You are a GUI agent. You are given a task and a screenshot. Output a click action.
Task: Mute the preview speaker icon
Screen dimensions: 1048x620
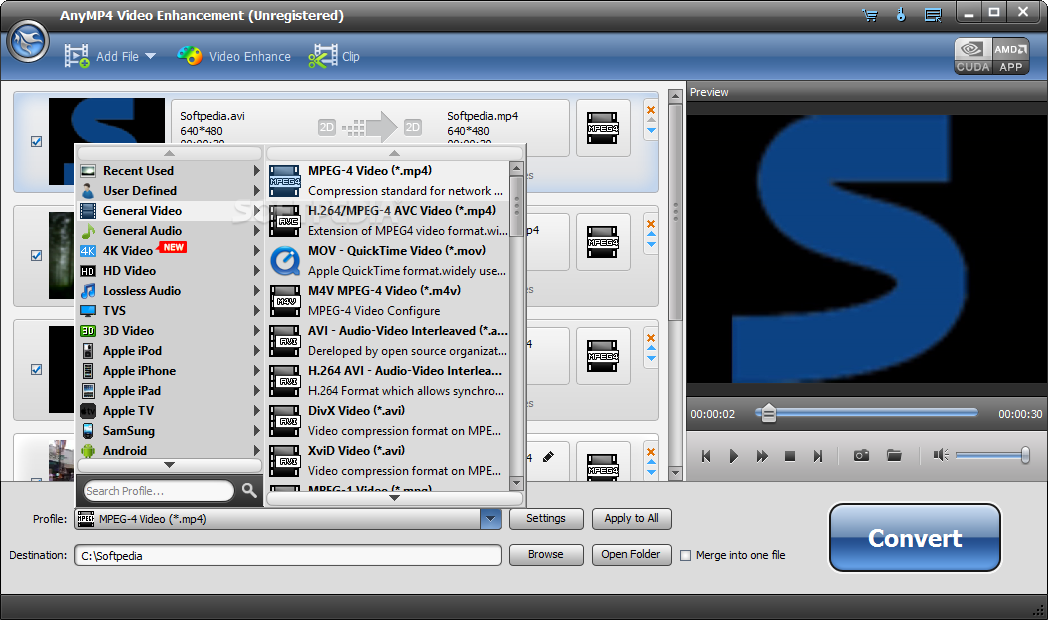[941, 456]
